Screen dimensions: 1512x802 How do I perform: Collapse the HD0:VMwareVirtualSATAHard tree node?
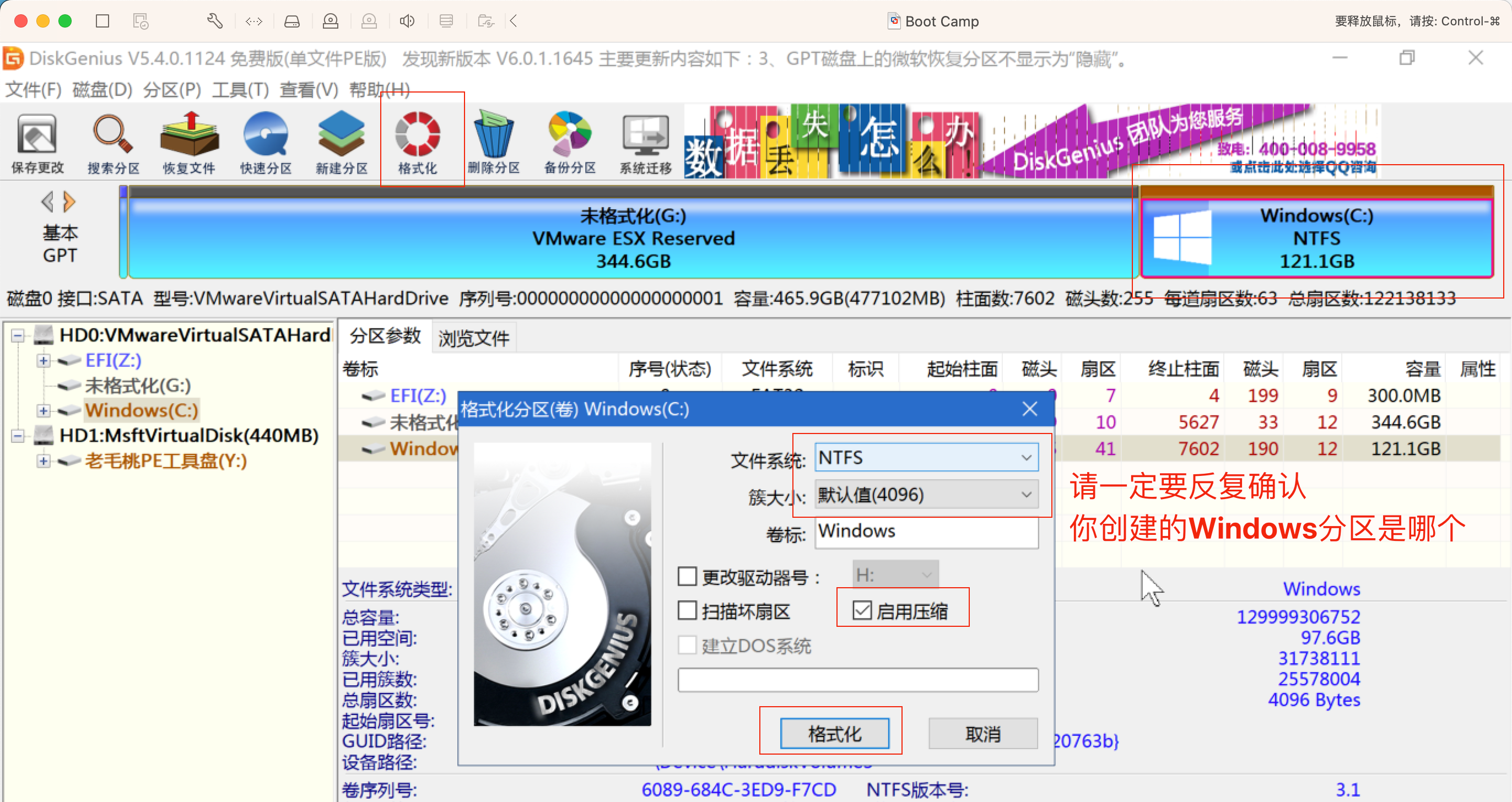18,336
